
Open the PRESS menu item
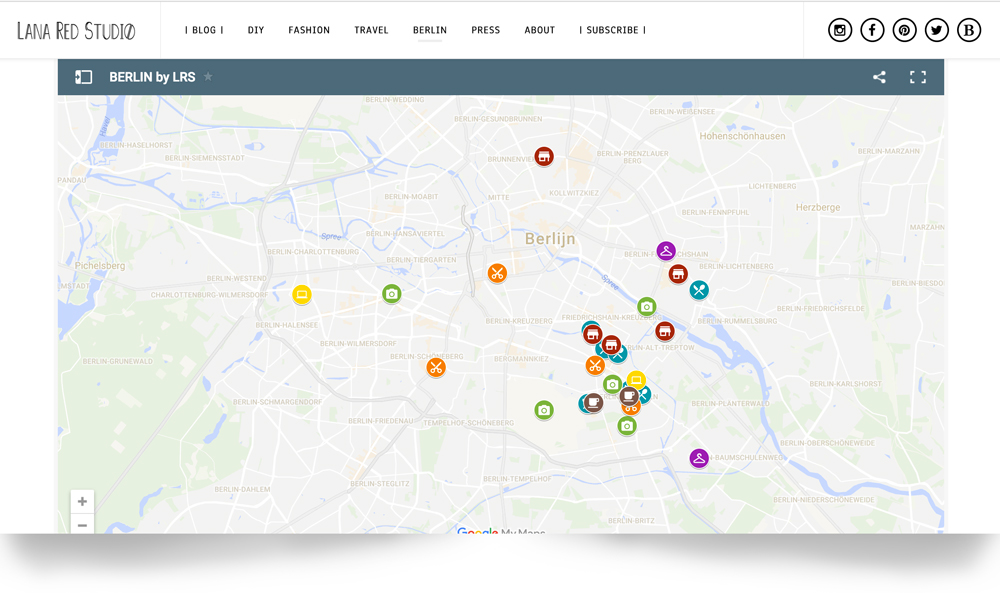(x=485, y=30)
